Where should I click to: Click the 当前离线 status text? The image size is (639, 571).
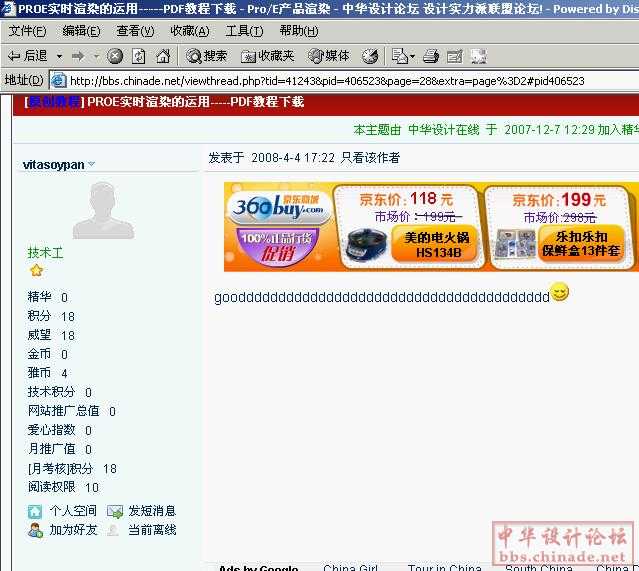pyautogui.click(x=152, y=530)
